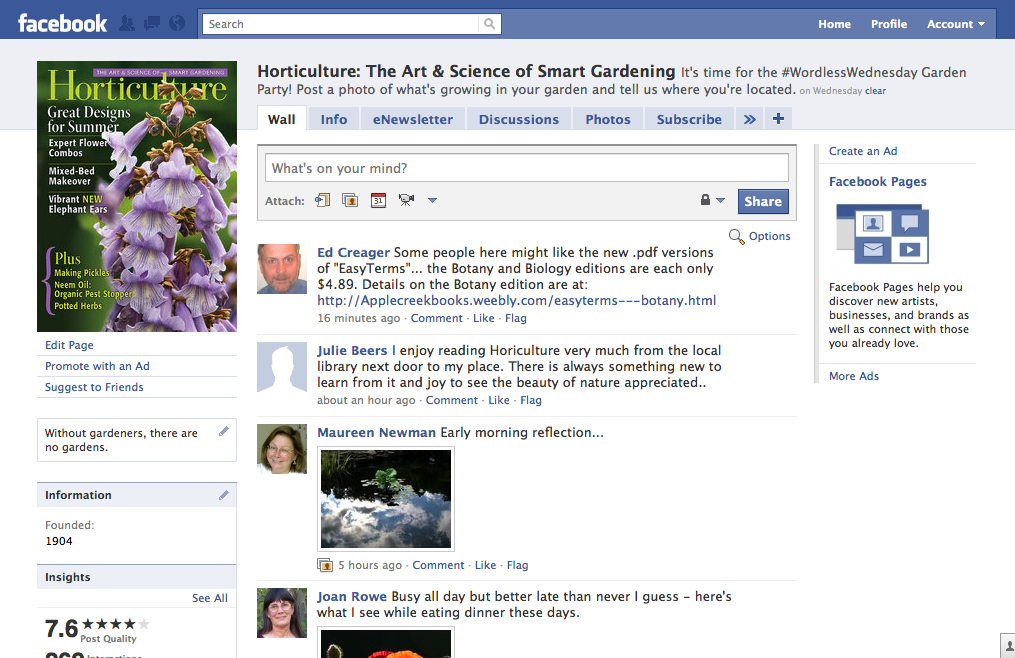
Task: Click See All under Insights
Action: coord(210,598)
